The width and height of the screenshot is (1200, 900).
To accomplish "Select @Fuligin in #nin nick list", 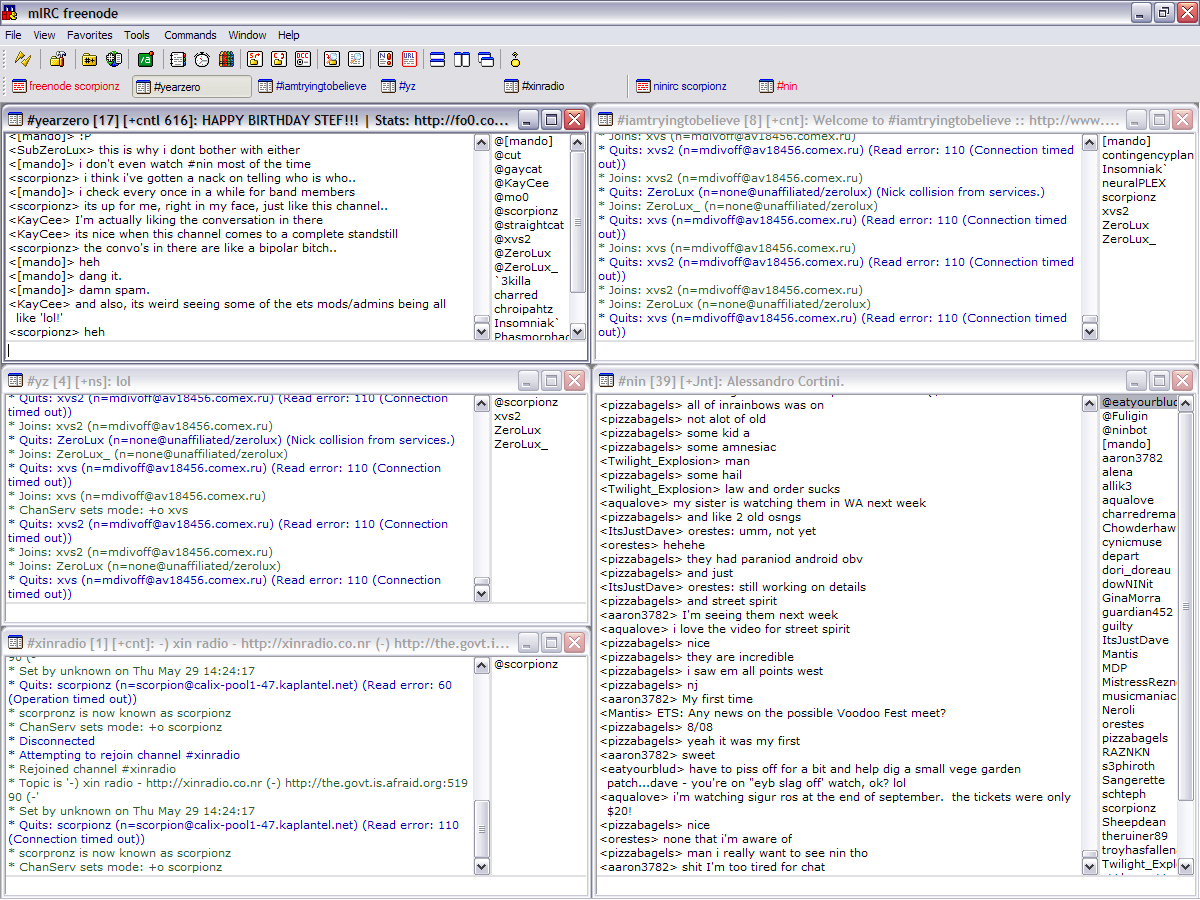I will pos(1125,416).
